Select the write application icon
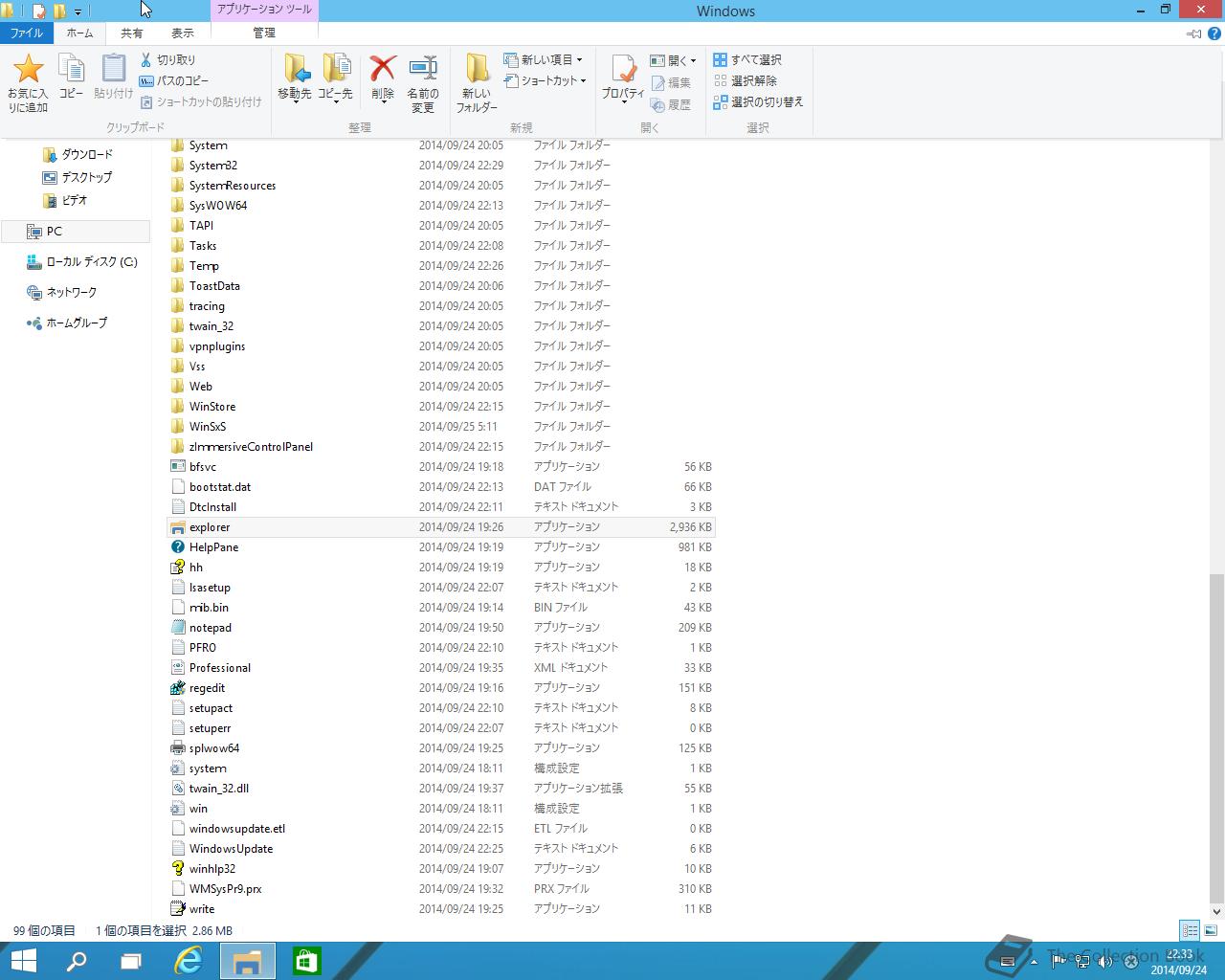This screenshot has width=1225, height=980. pyautogui.click(x=177, y=908)
